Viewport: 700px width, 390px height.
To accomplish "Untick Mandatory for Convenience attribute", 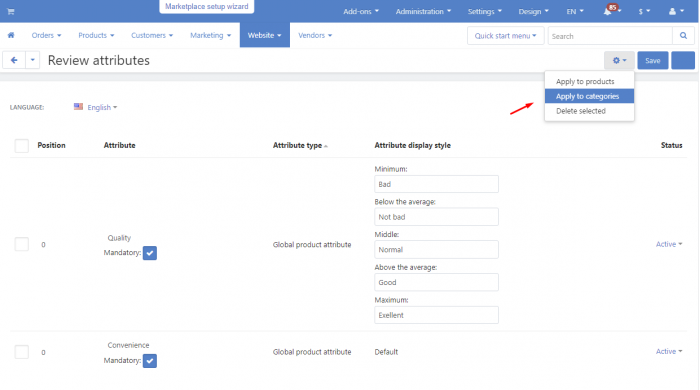I will (x=150, y=361).
